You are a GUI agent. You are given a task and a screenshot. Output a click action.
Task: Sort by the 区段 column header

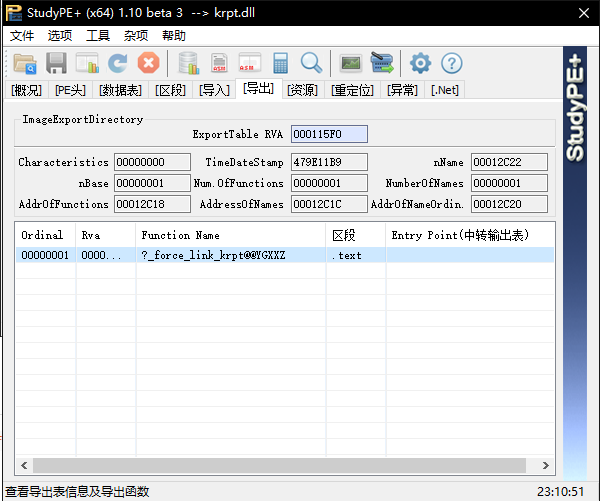356,235
